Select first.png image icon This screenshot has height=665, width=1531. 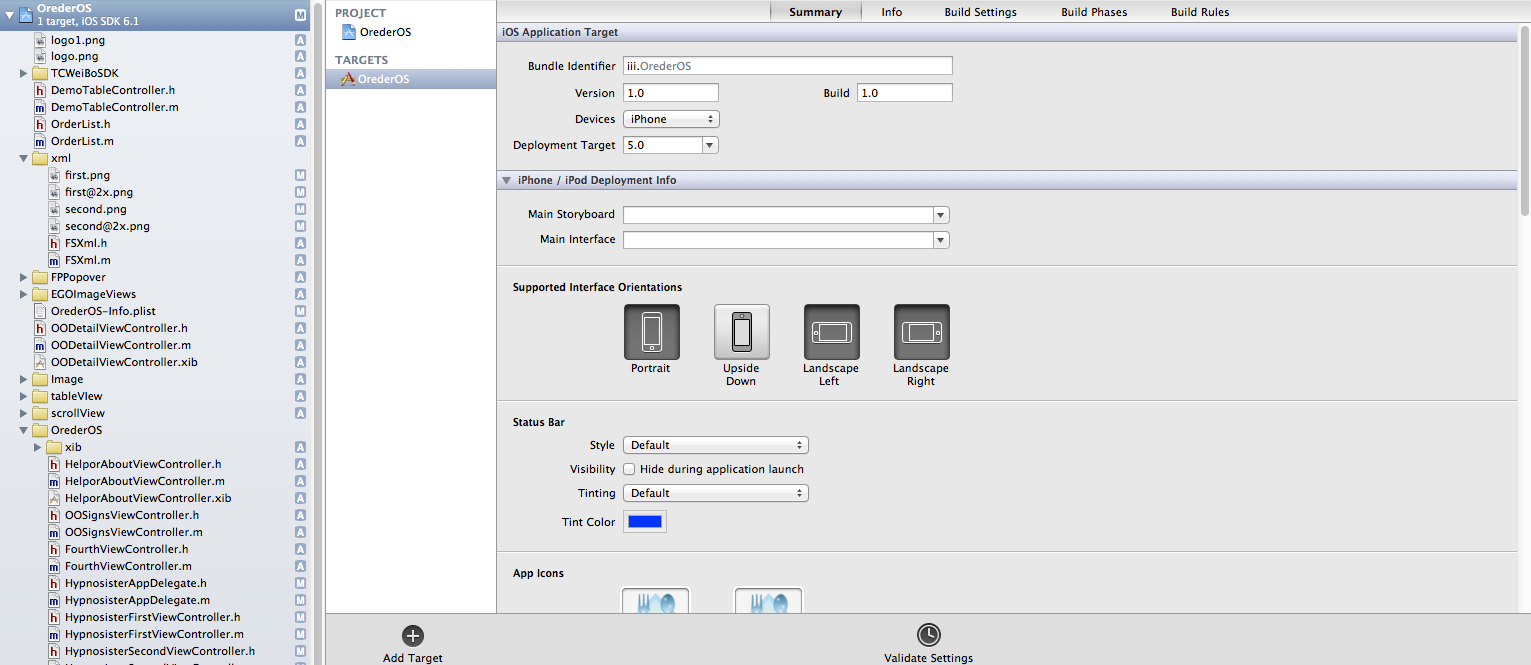click(54, 175)
